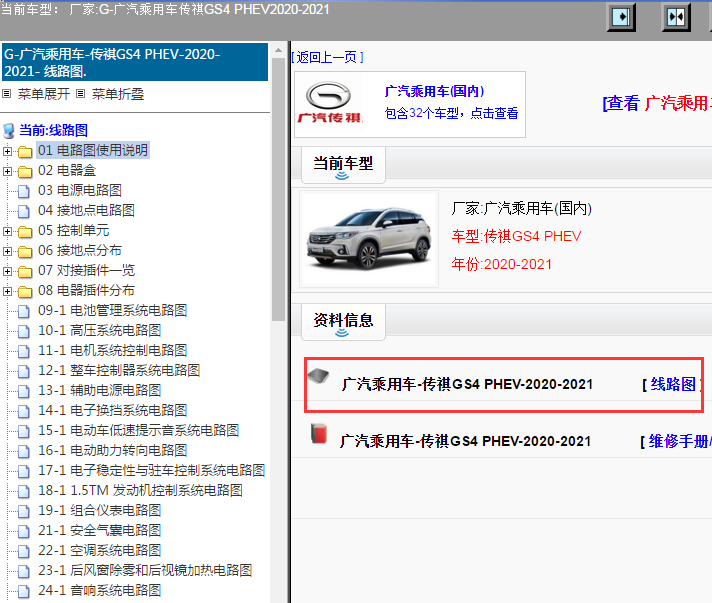Viewport: 712px width, 603px height.
Task: Open the 当前车型 tab
Action: [343, 165]
